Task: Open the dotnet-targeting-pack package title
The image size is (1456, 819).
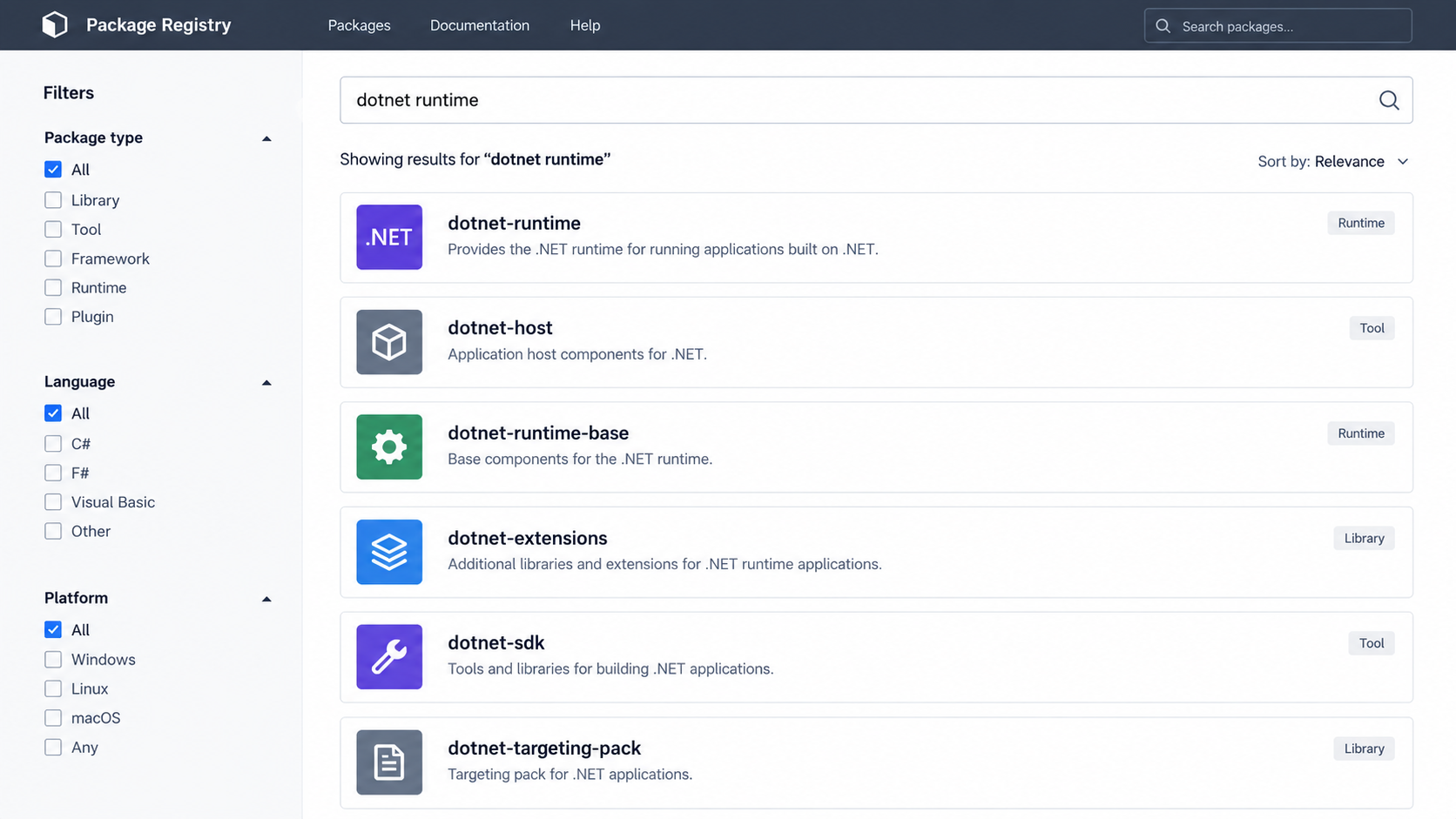Action: point(544,748)
